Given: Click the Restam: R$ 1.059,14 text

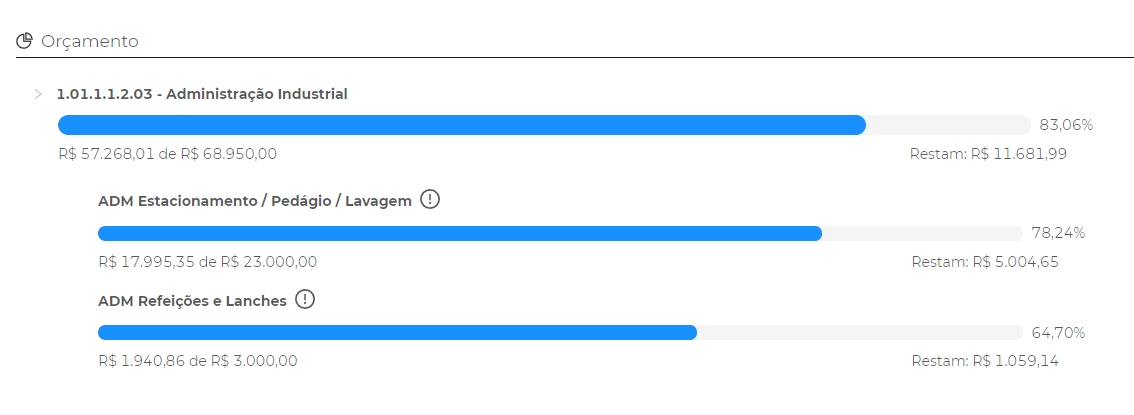Looking at the screenshot, I should [985, 361].
